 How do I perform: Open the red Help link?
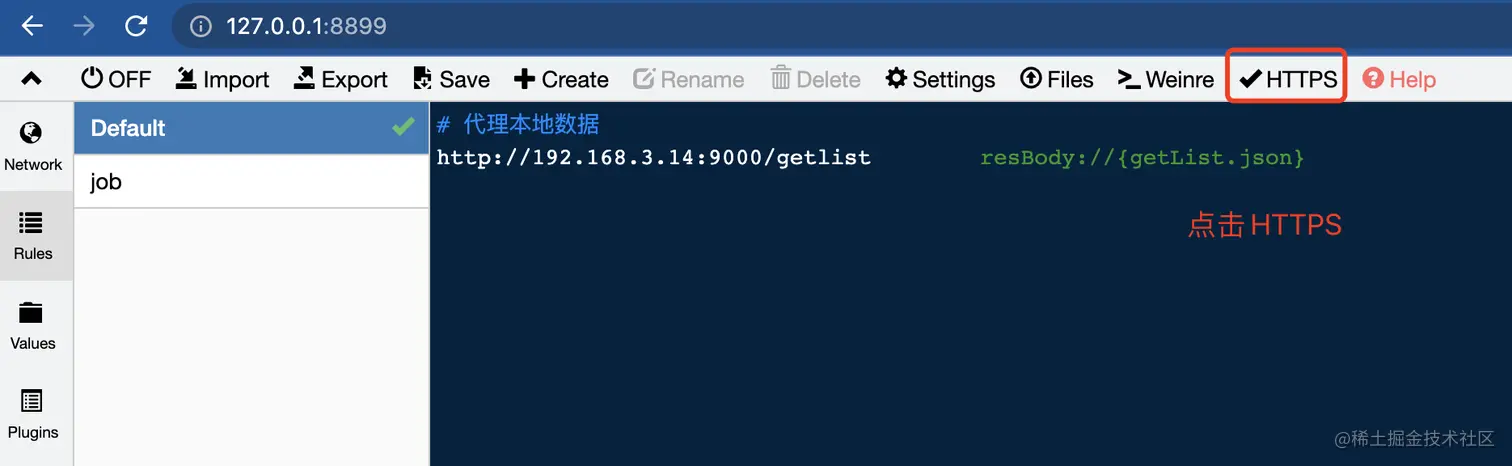point(1399,79)
